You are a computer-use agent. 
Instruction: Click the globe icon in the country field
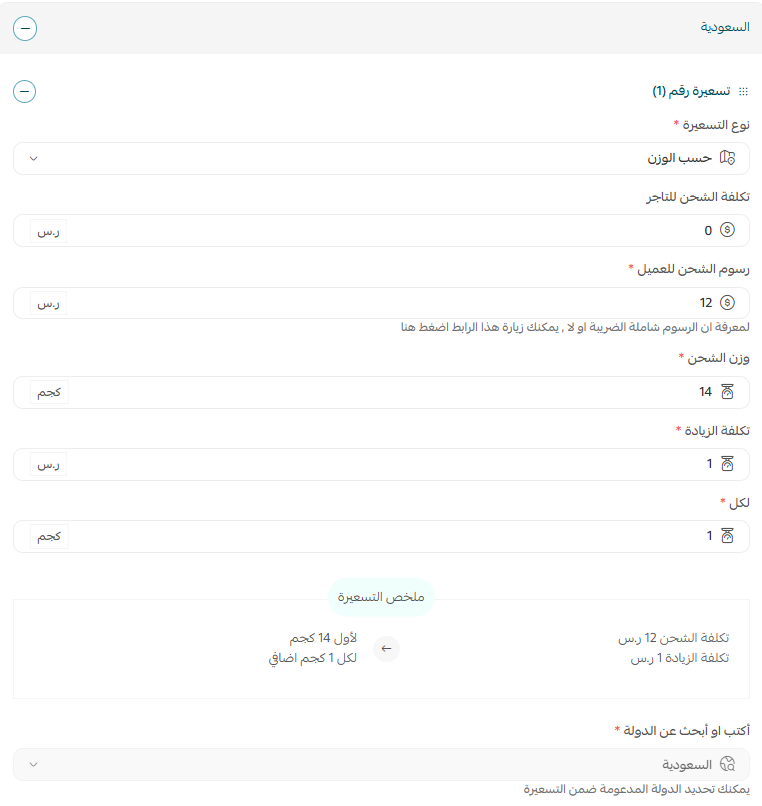pyautogui.click(x=728, y=764)
